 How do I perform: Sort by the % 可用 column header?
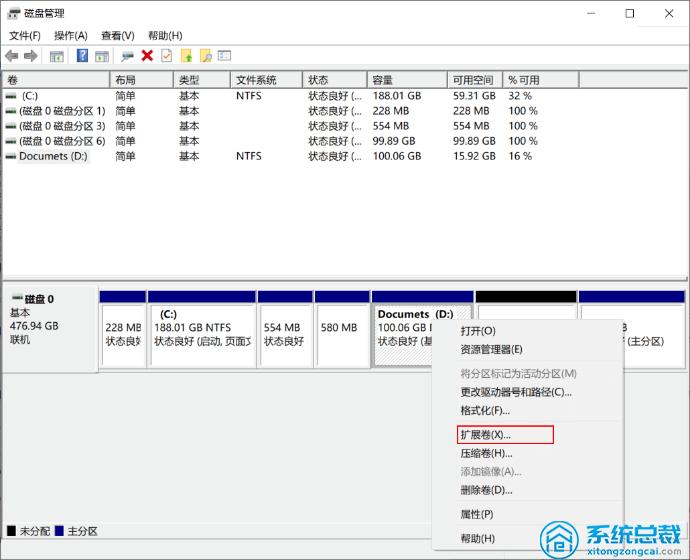pos(541,80)
